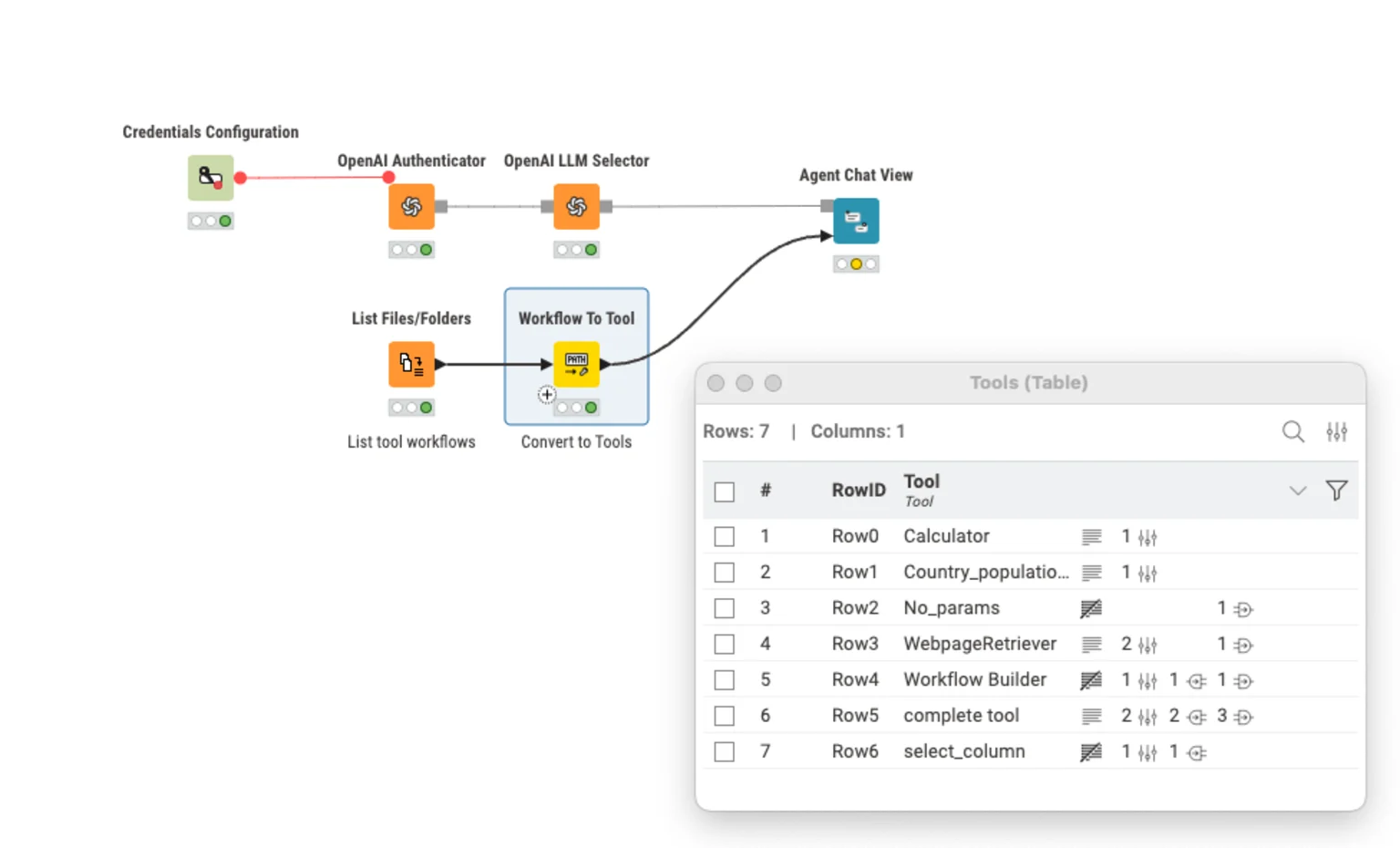Screen dimensions: 1400x848
Task: Click the Workflow Builder row entry
Action: (974, 679)
